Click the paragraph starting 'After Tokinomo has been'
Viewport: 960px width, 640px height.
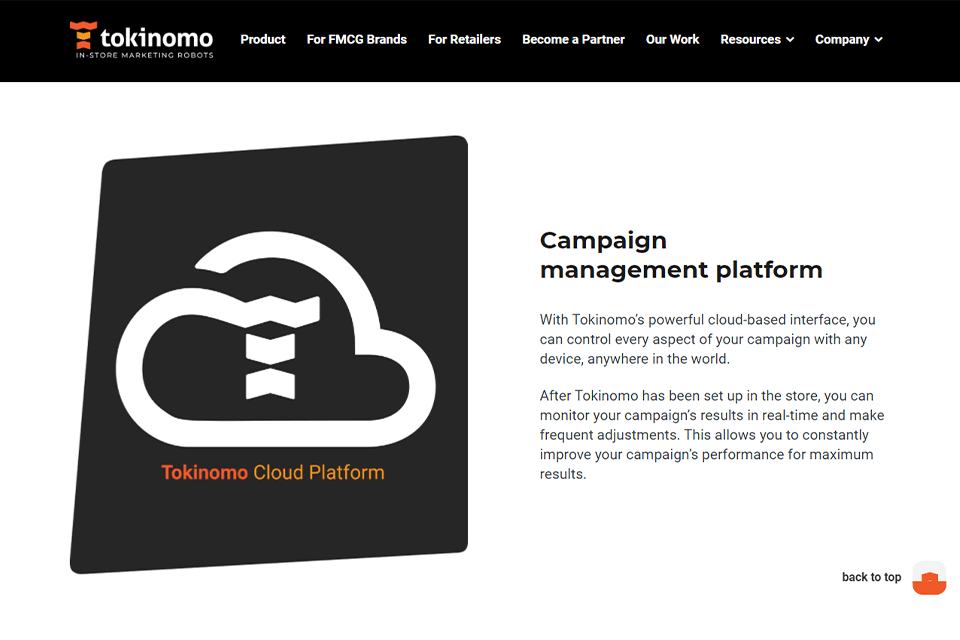coord(711,435)
